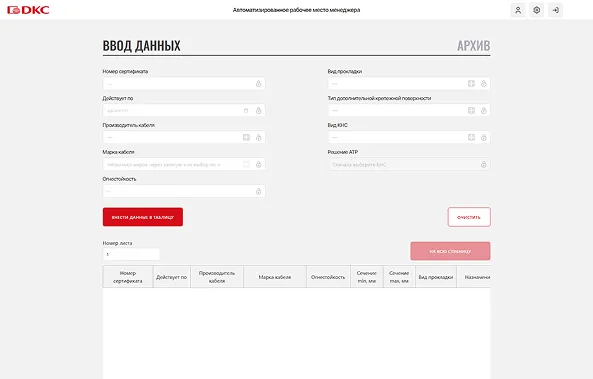593x379 pixels.
Task: Click Сечение min, мм column header
Action: [x=367, y=277]
